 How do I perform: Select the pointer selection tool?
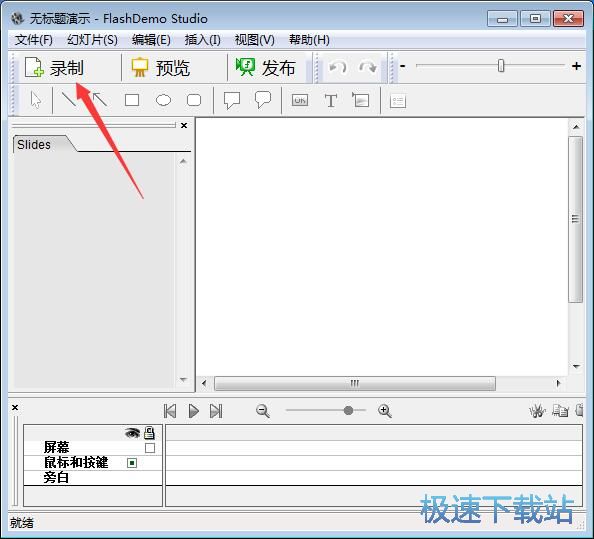click(36, 100)
